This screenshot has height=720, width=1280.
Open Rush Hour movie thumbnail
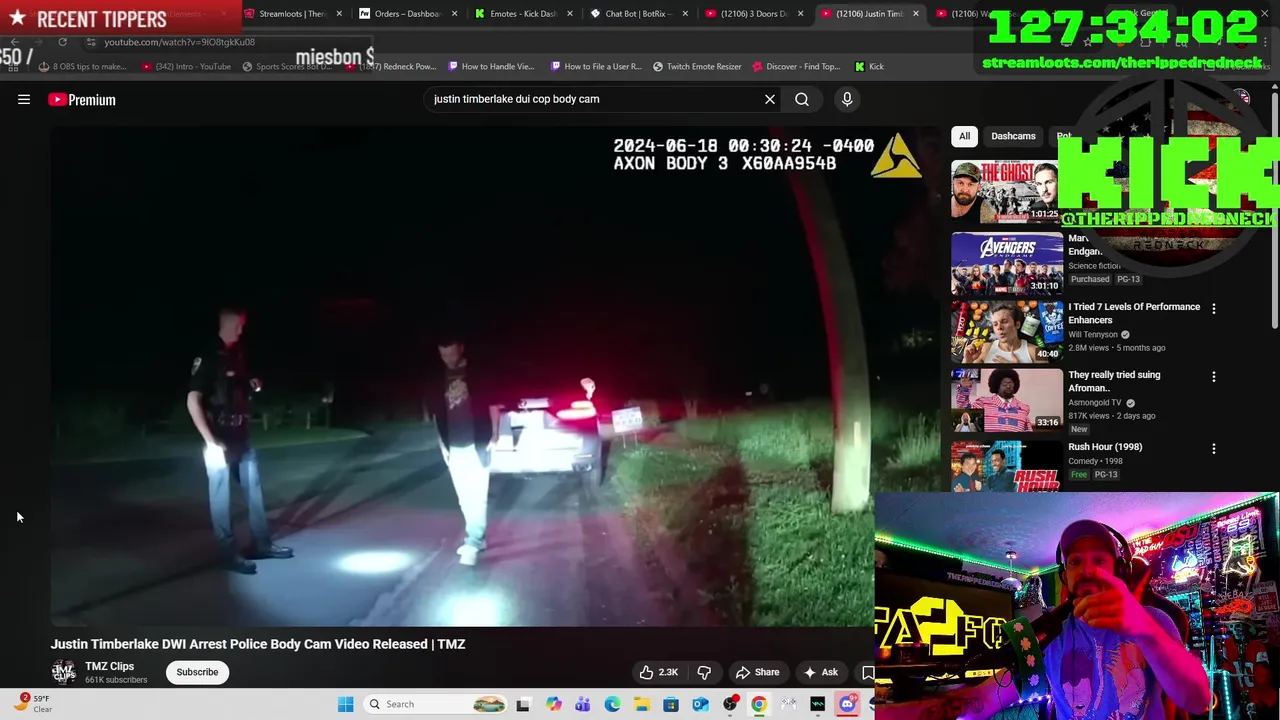pyautogui.click(x=1007, y=467)
